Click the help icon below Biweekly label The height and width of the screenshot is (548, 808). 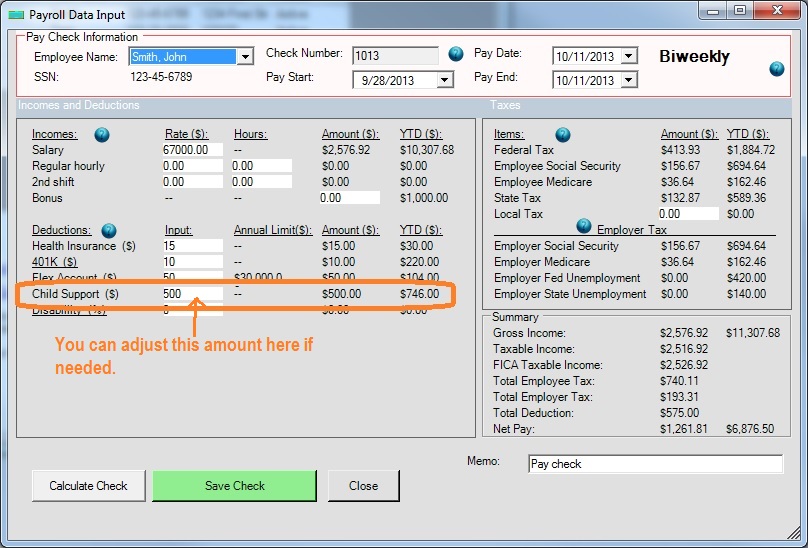coord(777,69)
